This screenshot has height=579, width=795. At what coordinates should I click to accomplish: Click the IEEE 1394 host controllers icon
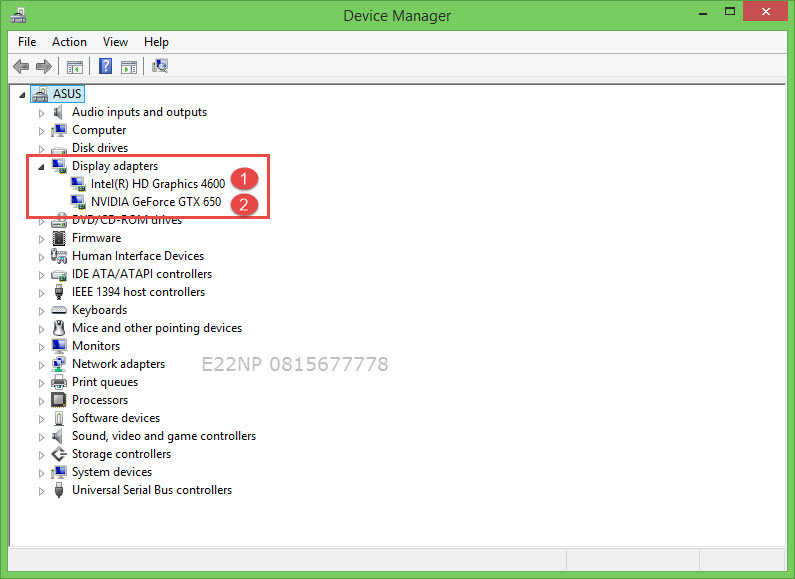pos(59,292)
